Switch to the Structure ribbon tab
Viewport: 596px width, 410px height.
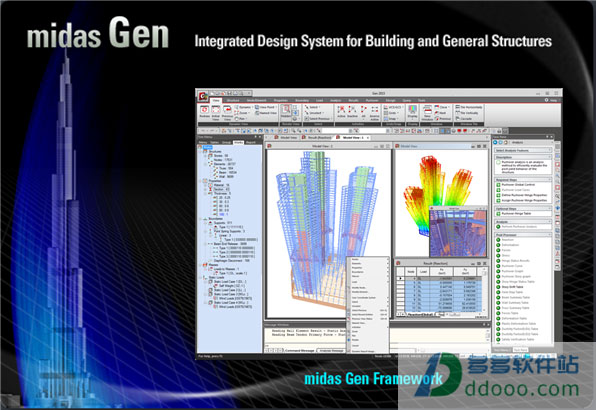pos(233,100)
